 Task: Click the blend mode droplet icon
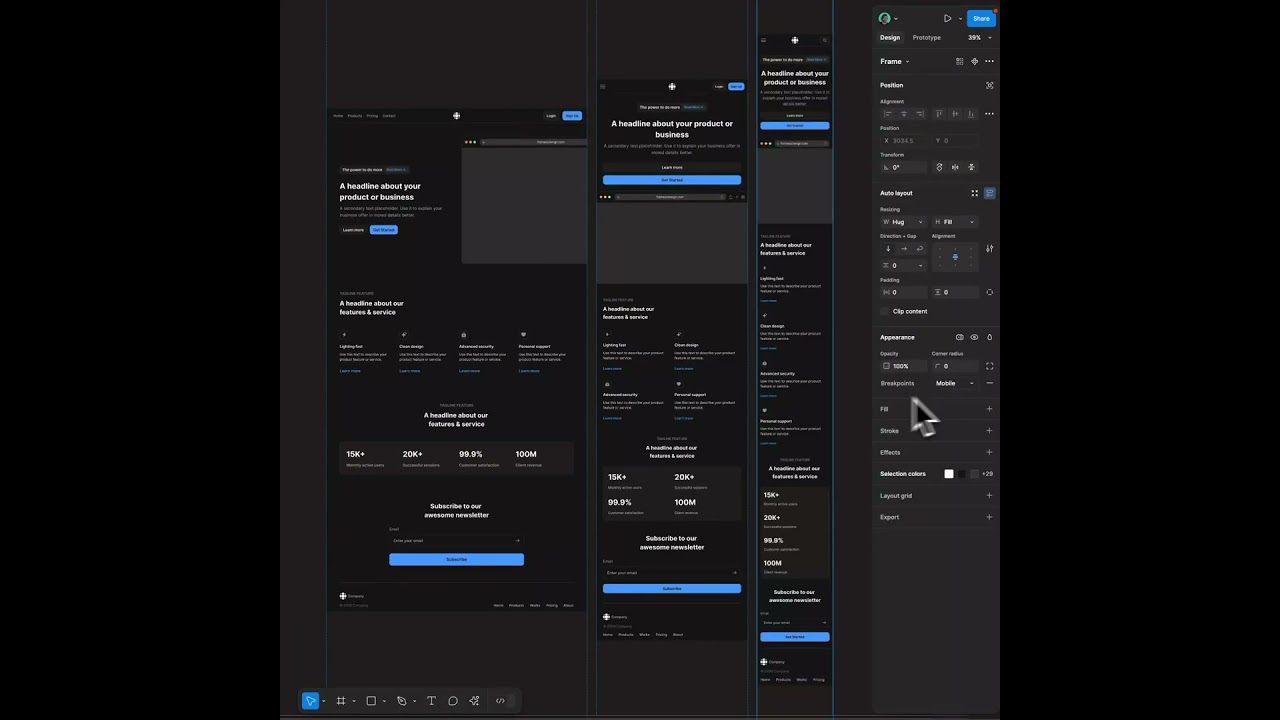click(x=989, y=337)
